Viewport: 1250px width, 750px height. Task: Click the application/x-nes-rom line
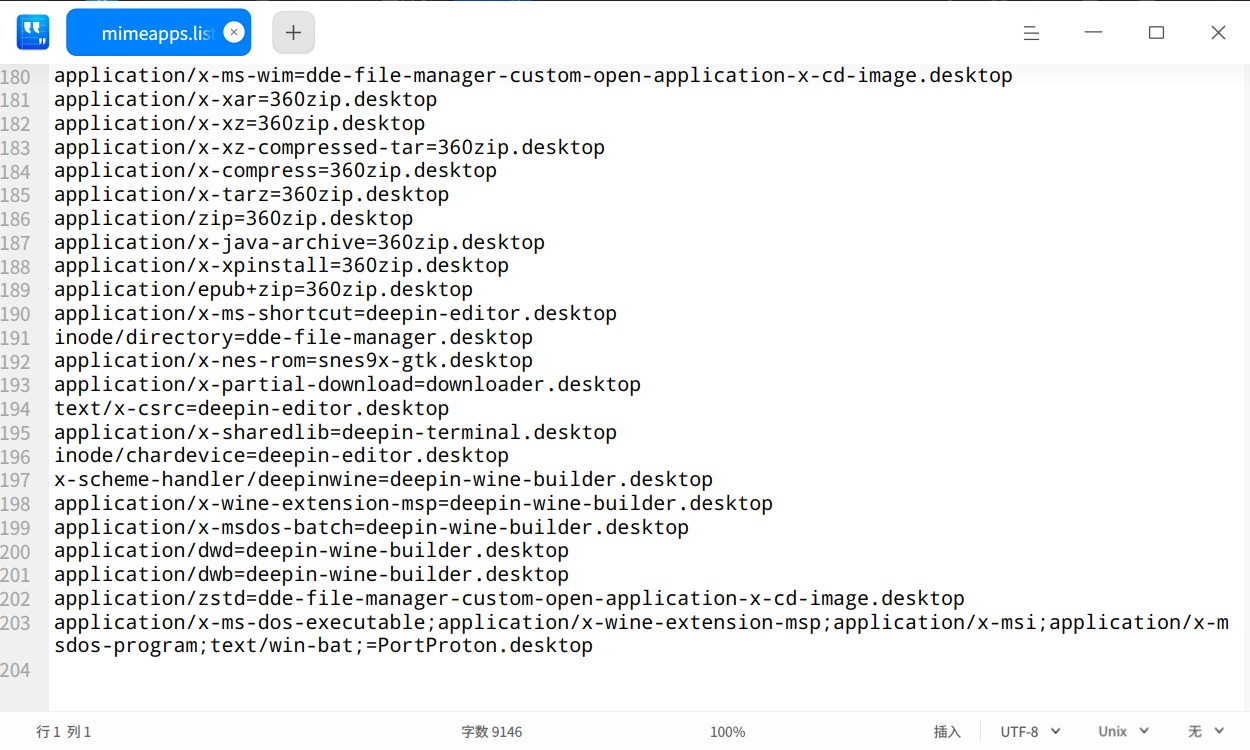[x=293, y=361]
